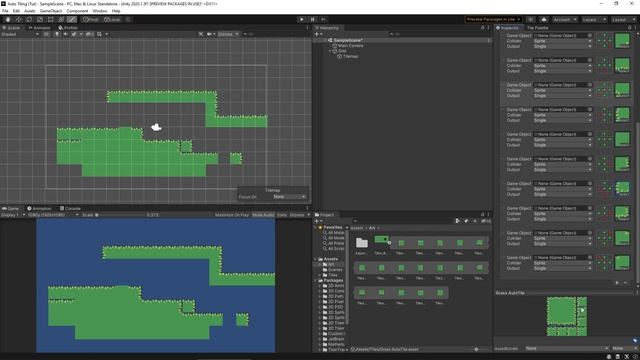The height and width of the screenshot is (360, 640).
Task: Select the Scale tool
Action: pos(40,19)
